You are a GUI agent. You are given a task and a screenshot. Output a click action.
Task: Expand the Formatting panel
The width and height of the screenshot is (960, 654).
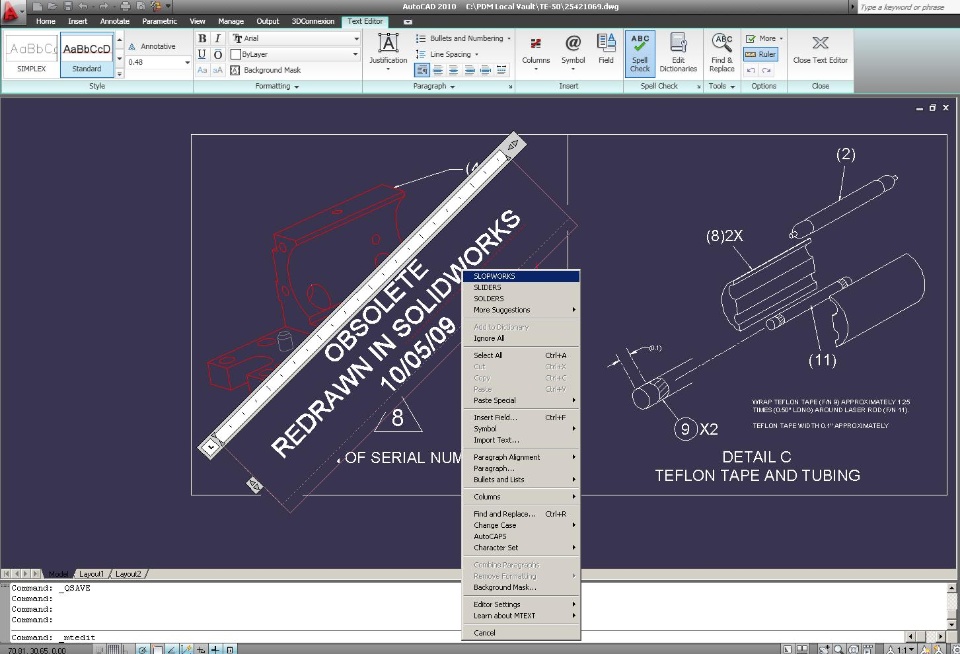tap(277, 86)
